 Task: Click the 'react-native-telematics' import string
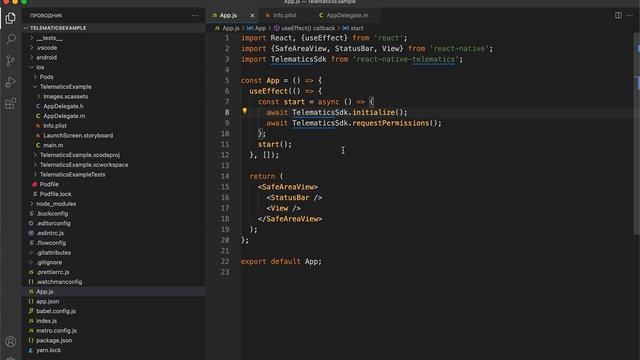tap(406, 59)
